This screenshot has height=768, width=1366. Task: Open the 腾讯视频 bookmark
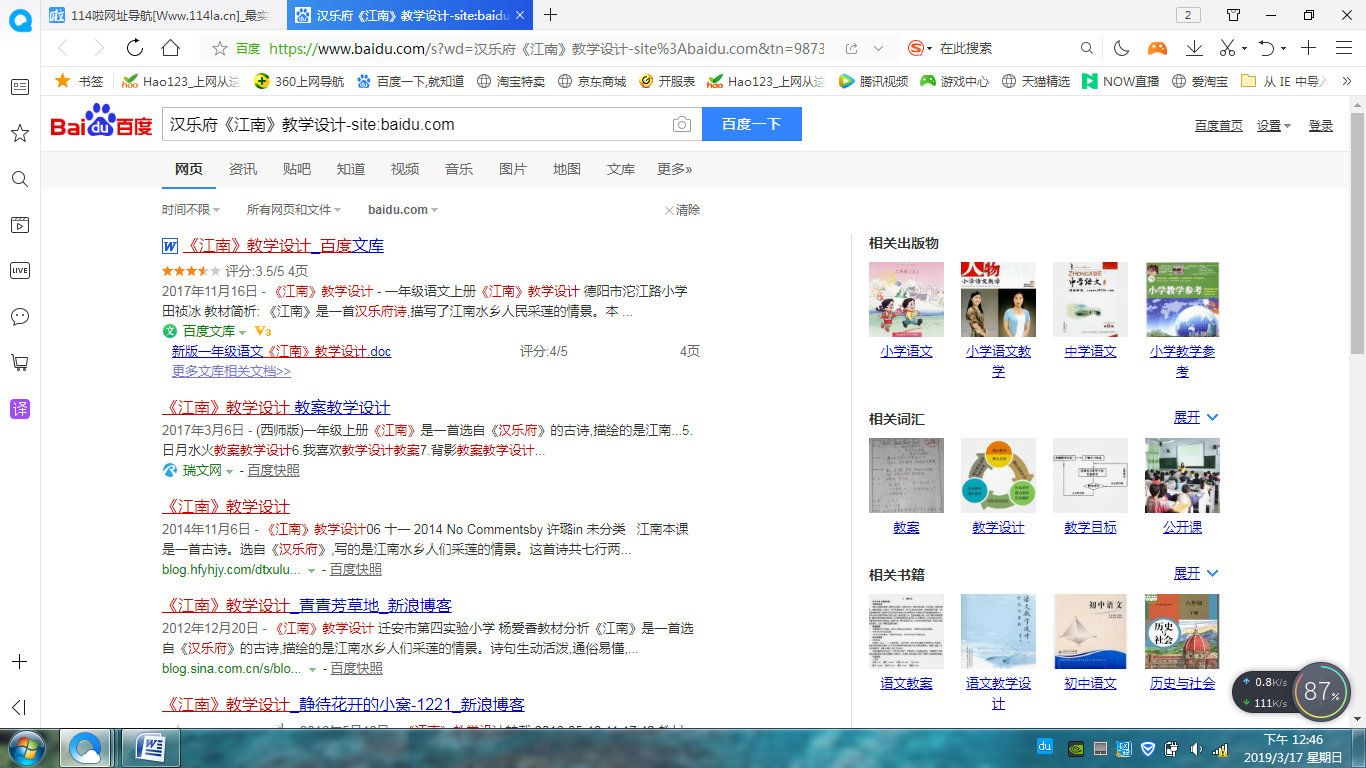click(x=874, y=81)
